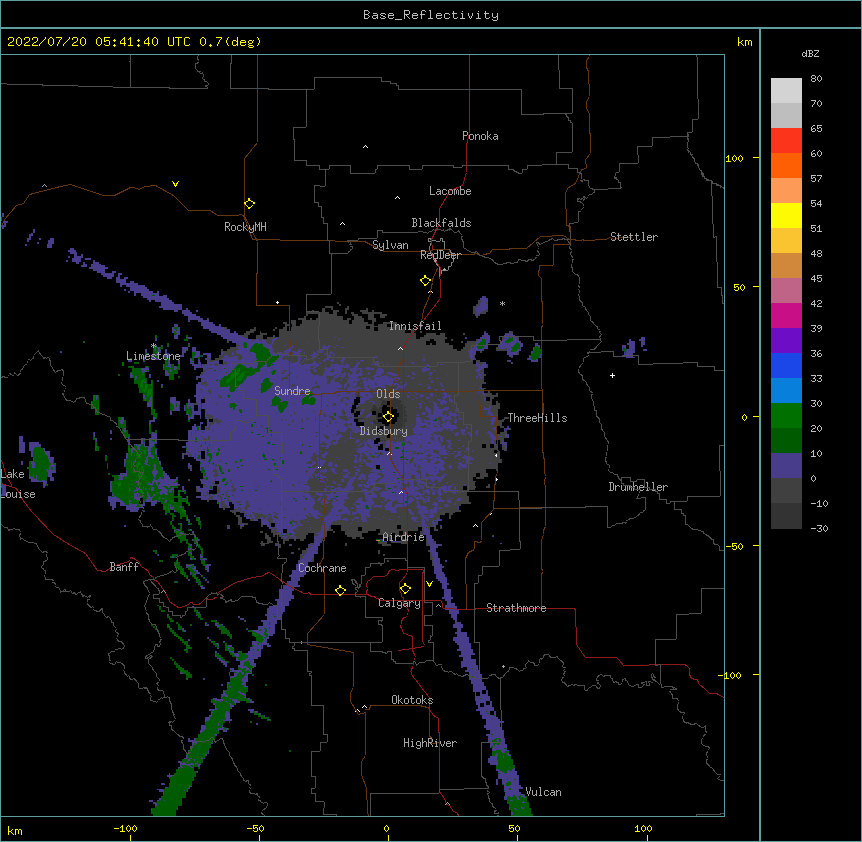Viewport: 862px width, 842px height.
Task: Click the dBZ legend heading
Action: [810, 54]
